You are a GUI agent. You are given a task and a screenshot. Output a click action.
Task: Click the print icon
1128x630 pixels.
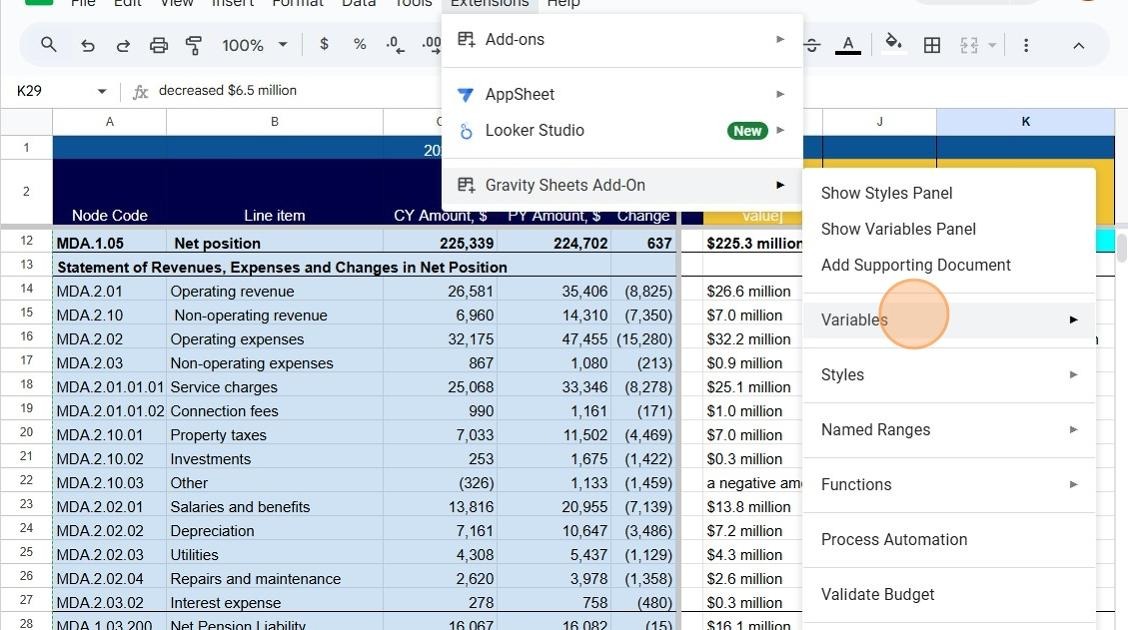[158, 45]
